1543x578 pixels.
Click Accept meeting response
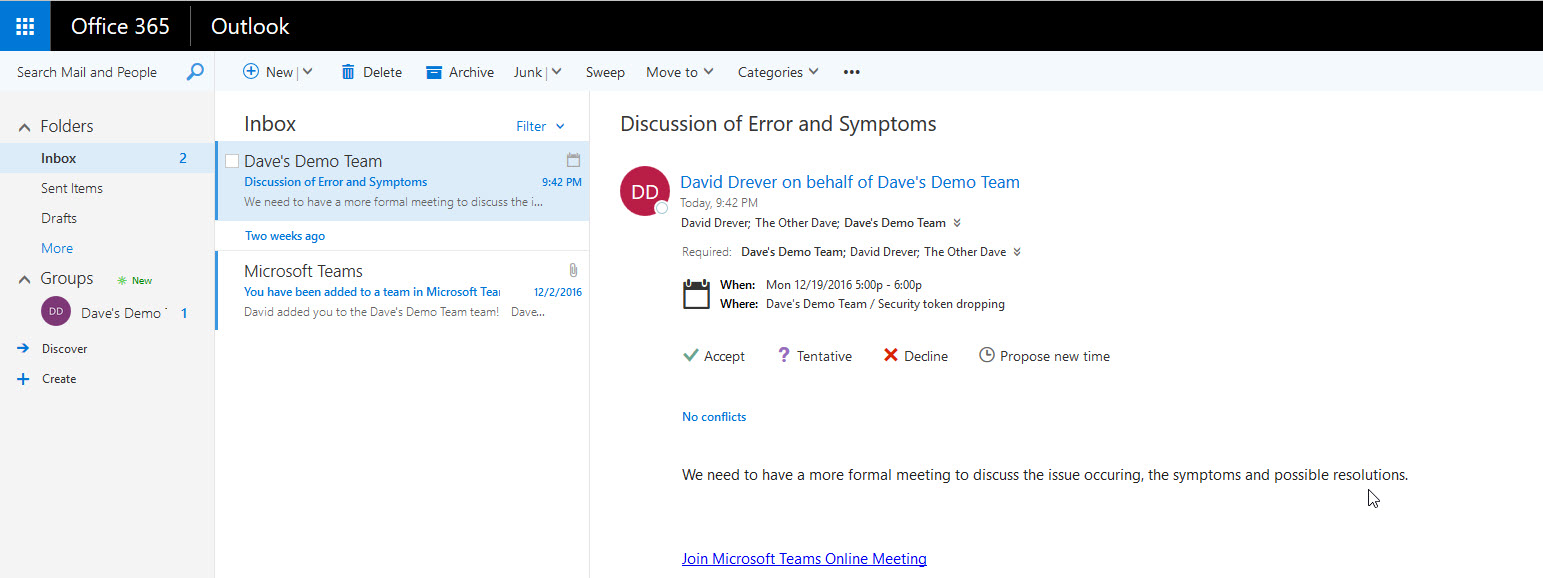(x=714, y=356)
